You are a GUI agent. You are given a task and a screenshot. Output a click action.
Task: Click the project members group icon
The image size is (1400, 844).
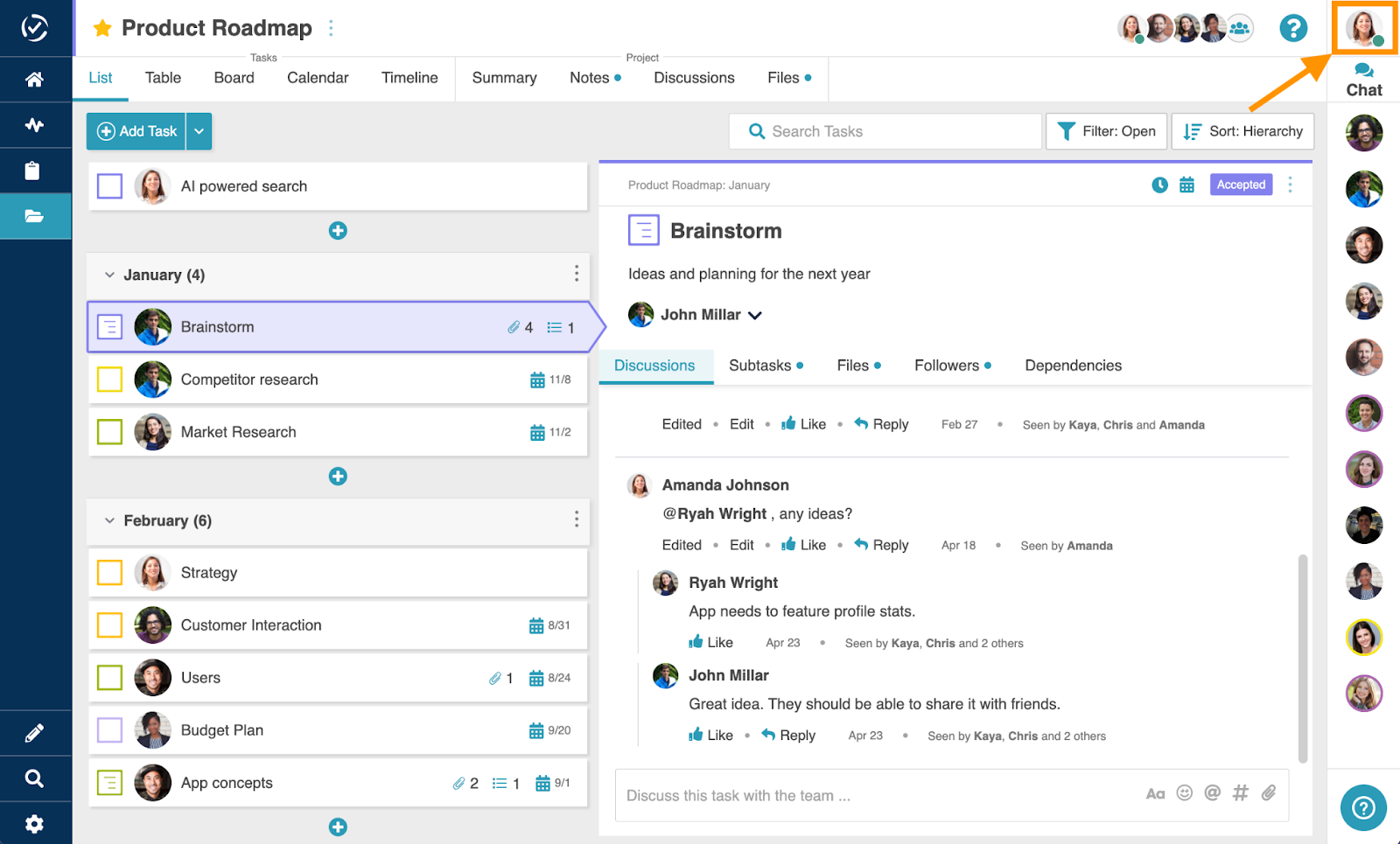pyautogui.click(x=1240, y=28)
